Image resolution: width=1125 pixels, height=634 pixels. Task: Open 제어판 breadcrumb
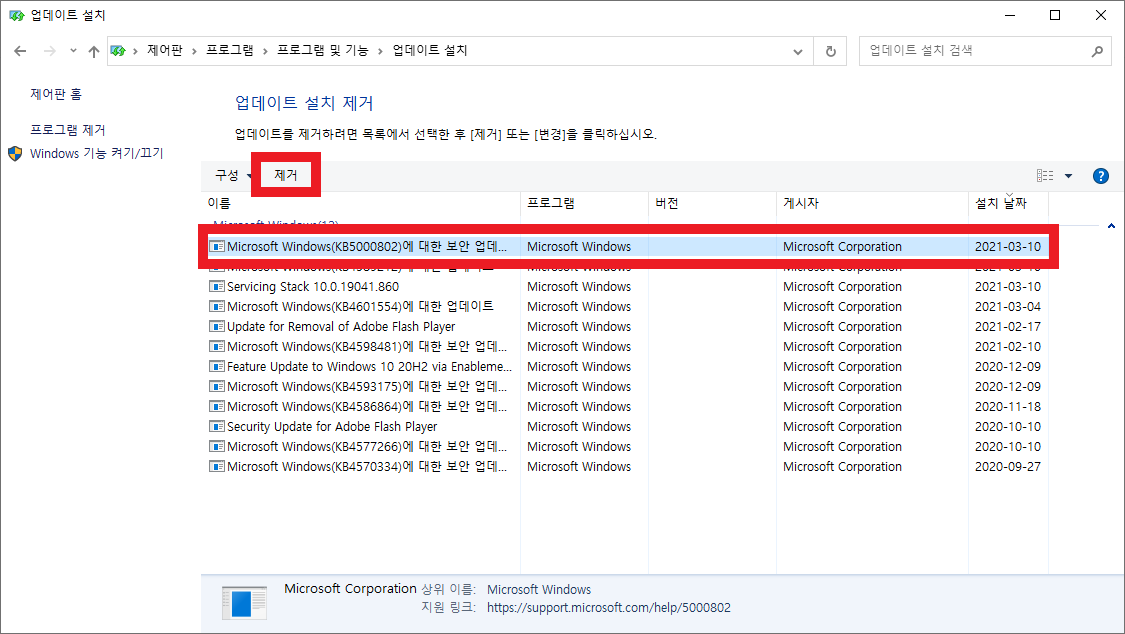click(x=165, y=50)
